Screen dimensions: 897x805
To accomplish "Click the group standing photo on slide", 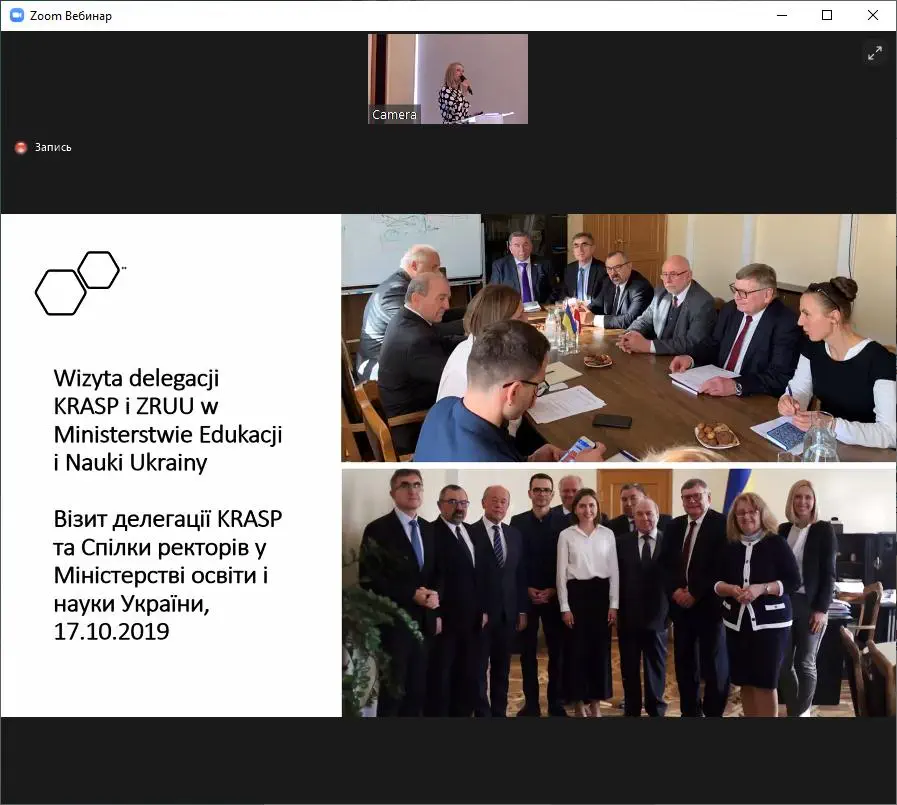I will [619, 593].
